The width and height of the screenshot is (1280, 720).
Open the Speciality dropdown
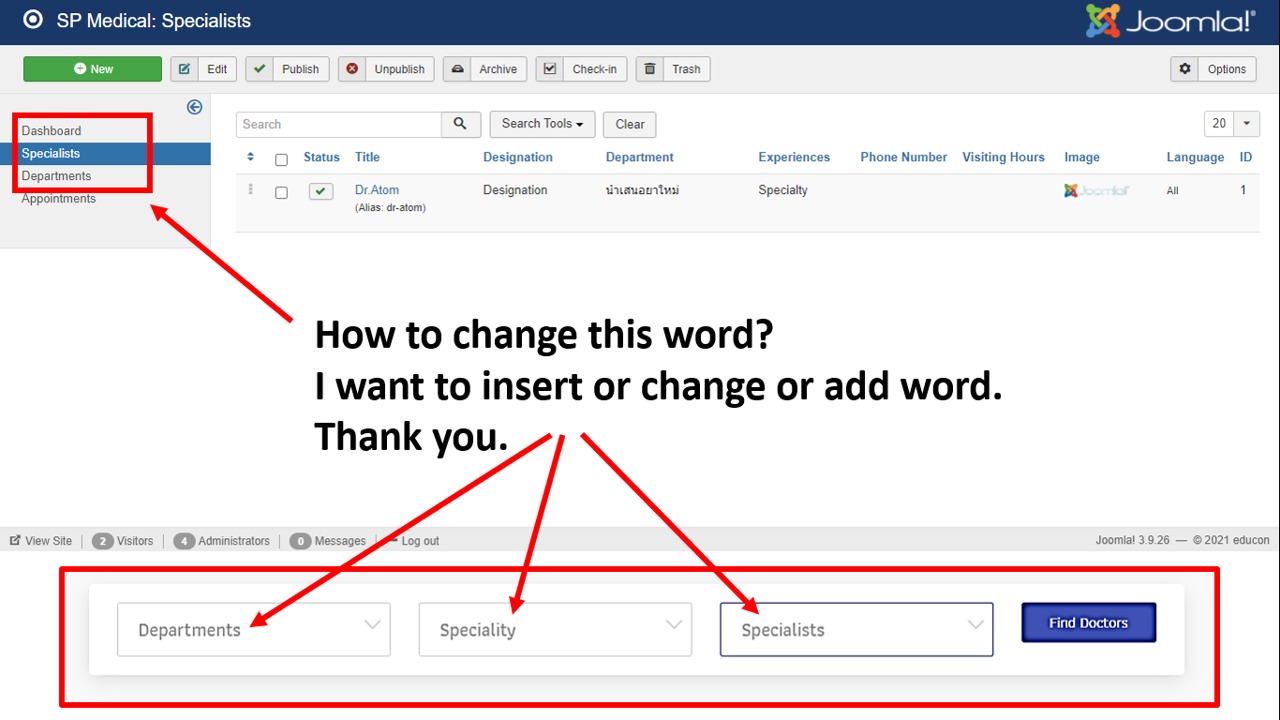tap(555, 629)
